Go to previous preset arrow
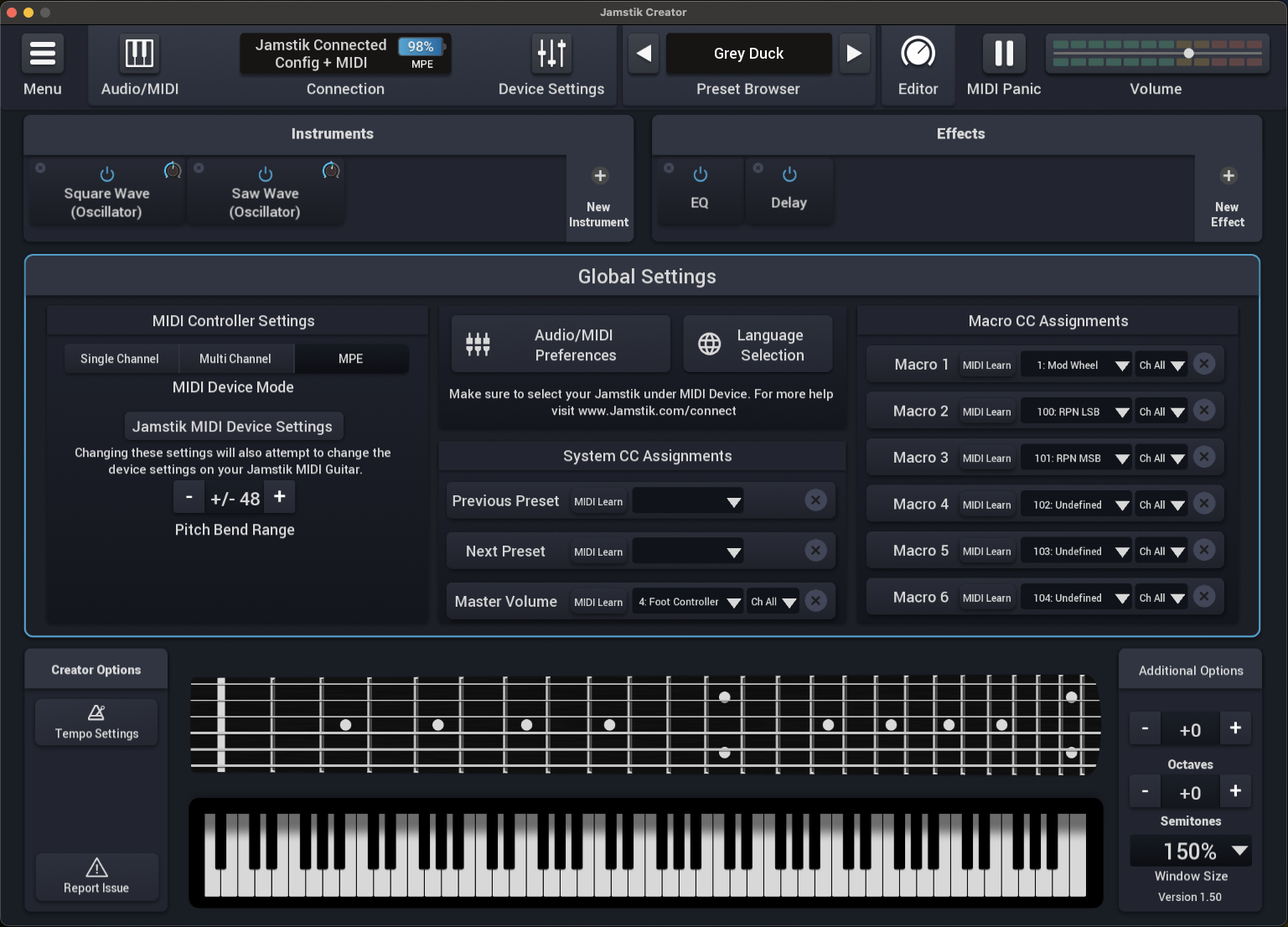 (x=644, y=54)
